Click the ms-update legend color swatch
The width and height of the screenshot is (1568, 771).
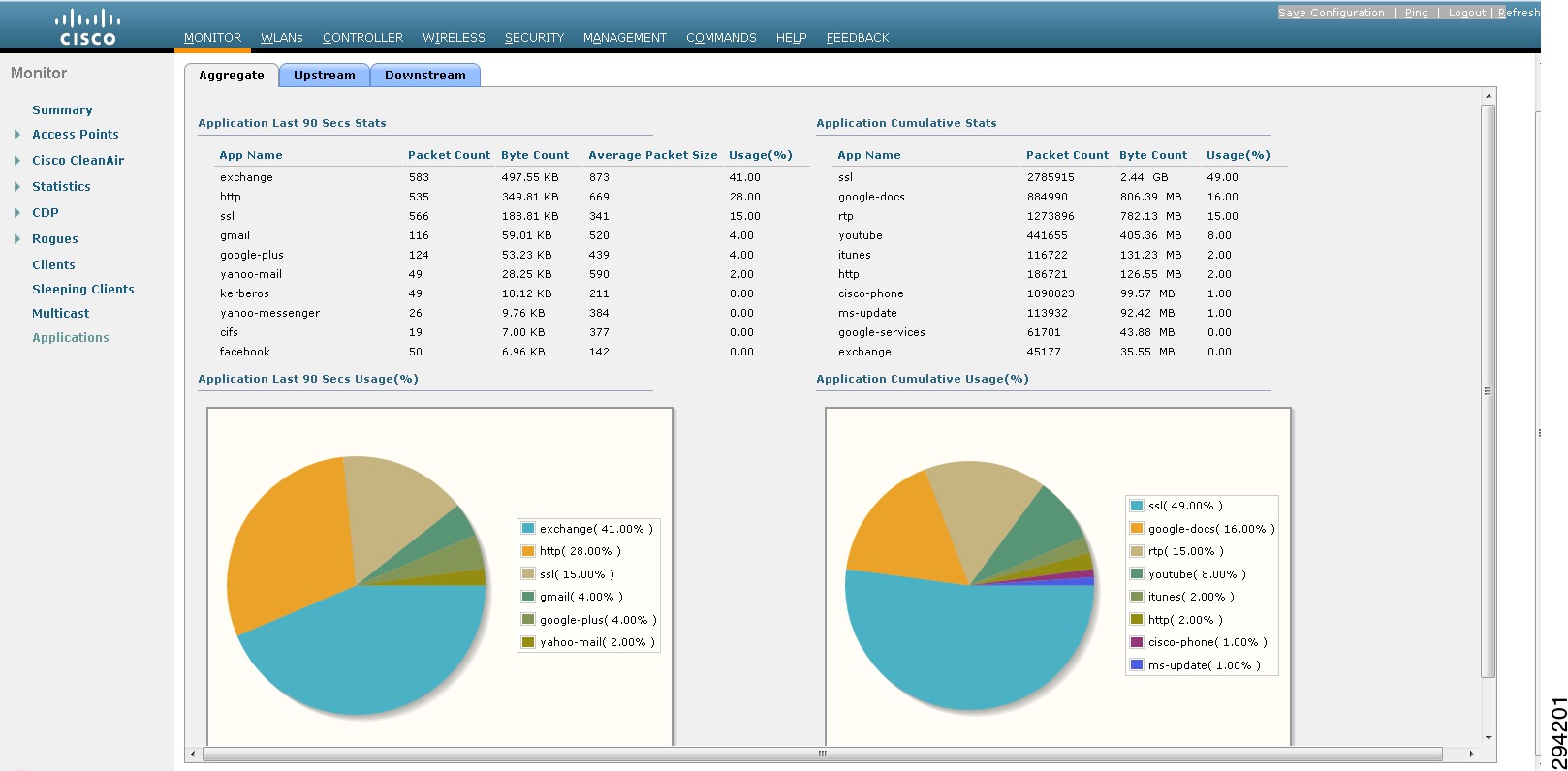1137,665
